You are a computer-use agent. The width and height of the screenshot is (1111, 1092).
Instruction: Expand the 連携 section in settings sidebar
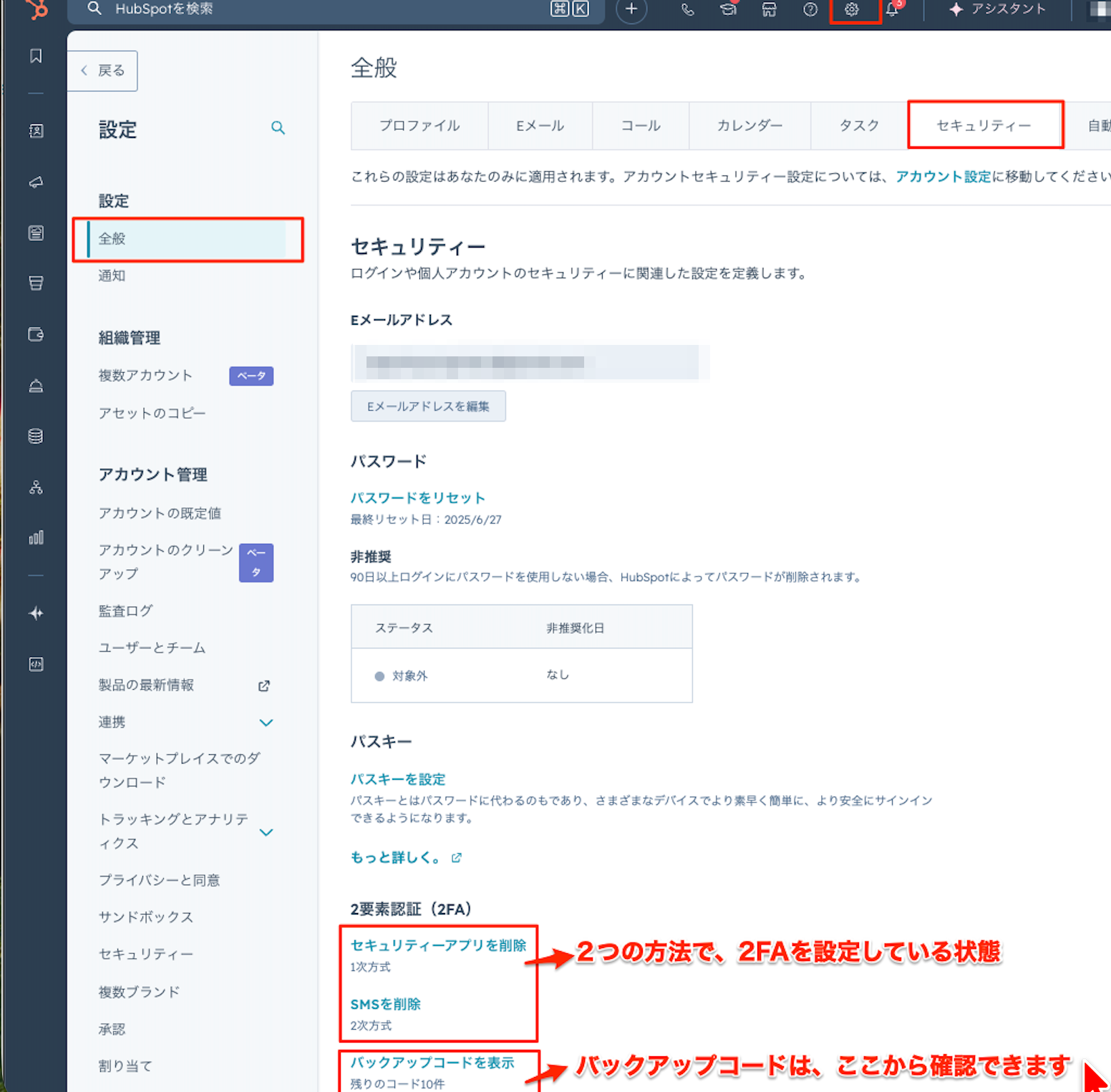266,722
